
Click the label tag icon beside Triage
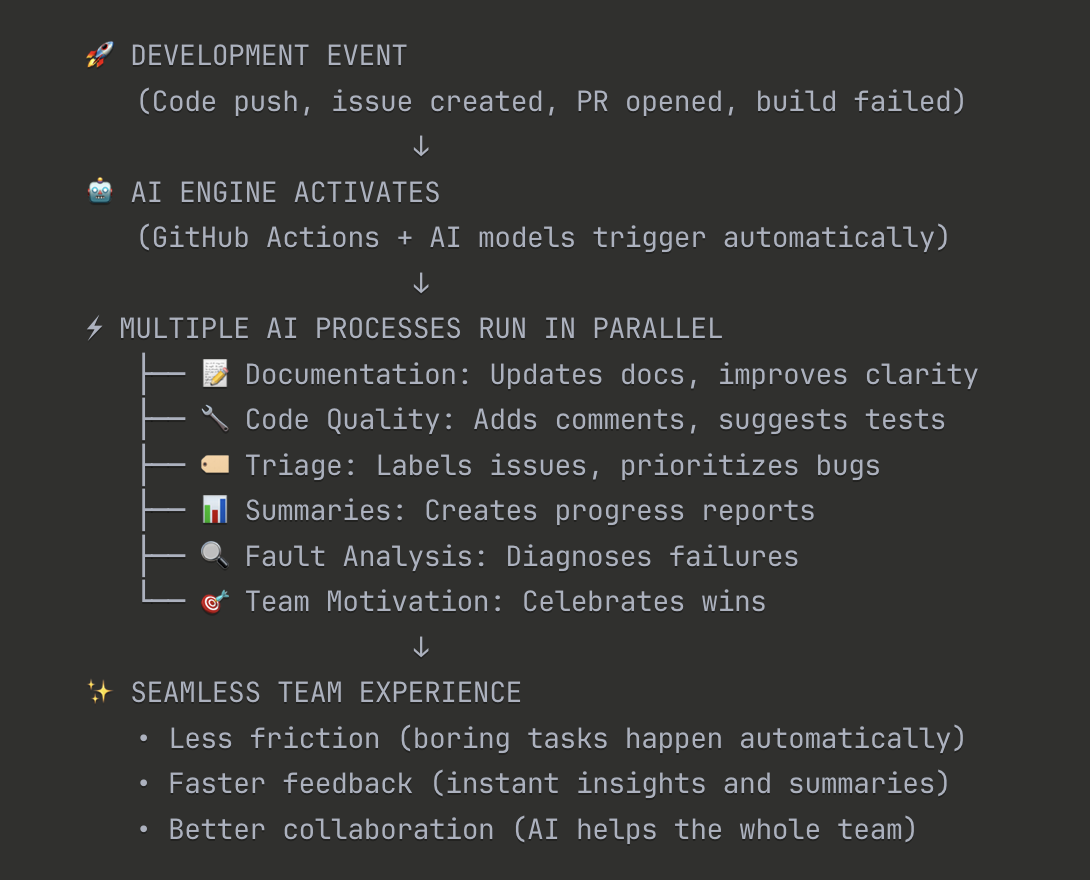click(215, 465)
